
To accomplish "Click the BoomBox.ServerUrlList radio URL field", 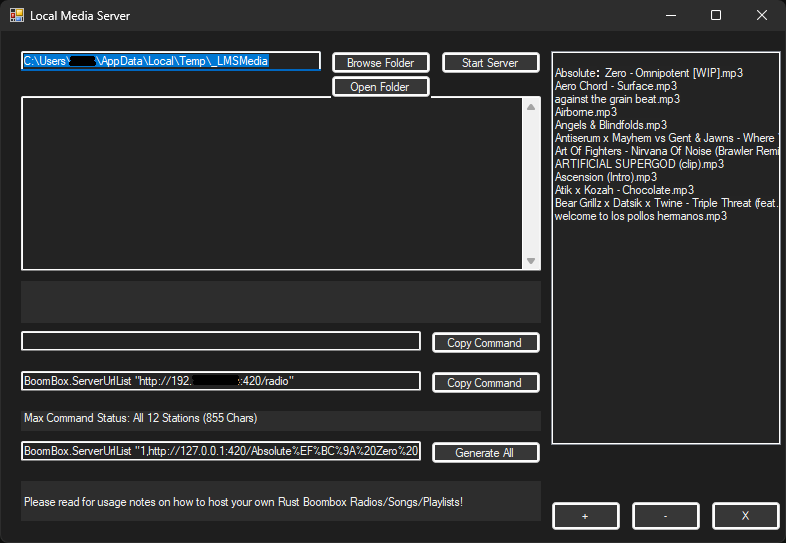I will (221, 381).
